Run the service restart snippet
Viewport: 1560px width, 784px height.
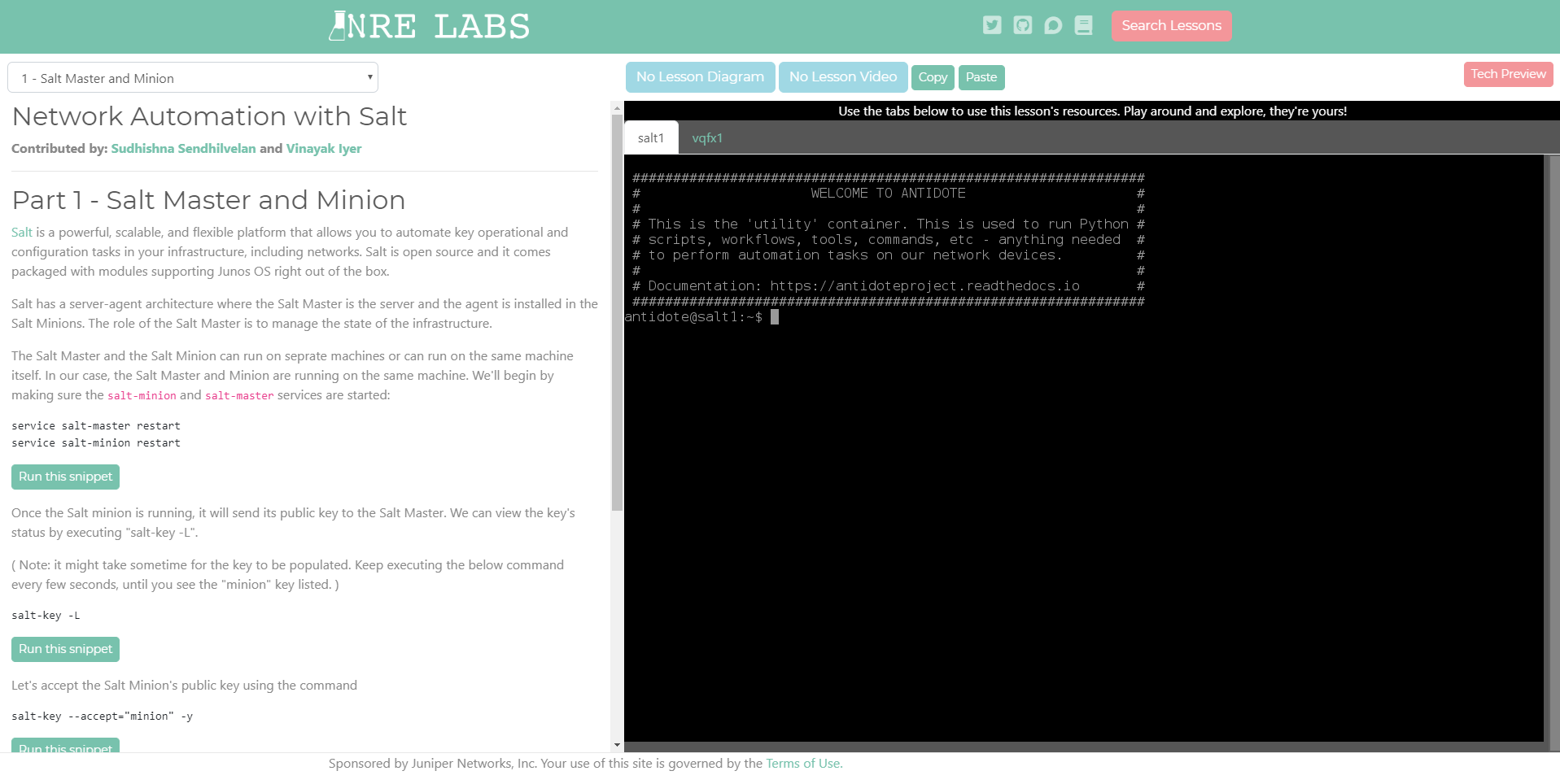[66, 477]
